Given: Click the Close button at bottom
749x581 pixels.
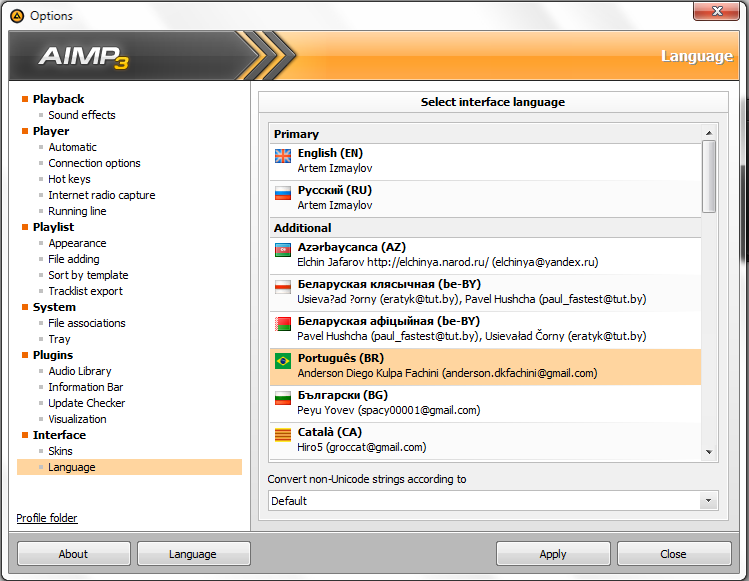Looking at the screenshot, I should point(674,554).
